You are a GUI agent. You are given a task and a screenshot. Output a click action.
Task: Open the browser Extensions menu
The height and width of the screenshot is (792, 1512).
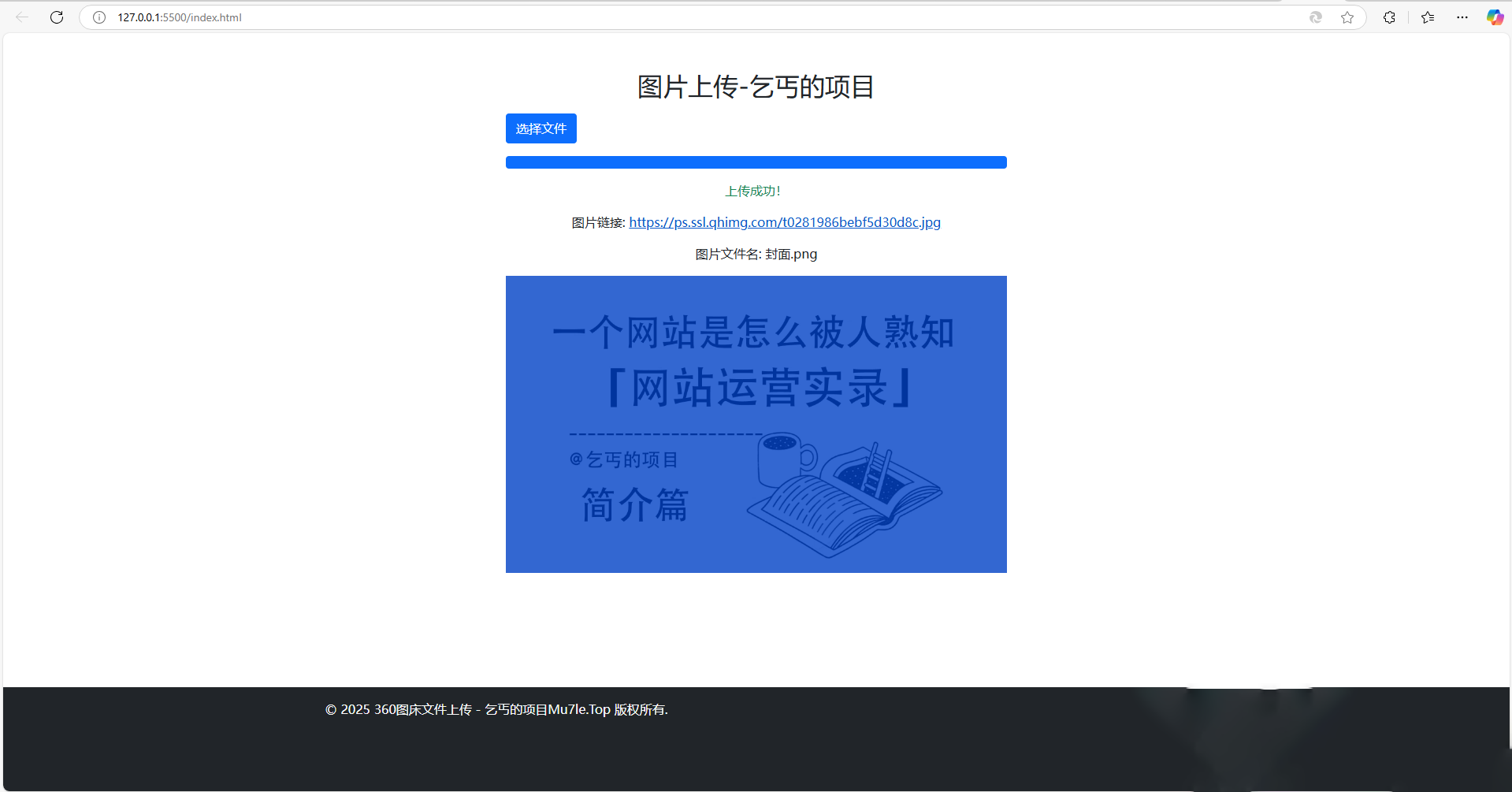tap(1389, 17)
